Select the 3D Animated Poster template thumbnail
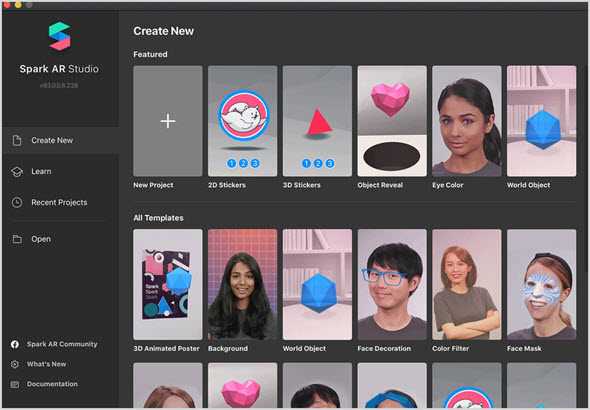590x410 pixels. click(x=168, y=285)
